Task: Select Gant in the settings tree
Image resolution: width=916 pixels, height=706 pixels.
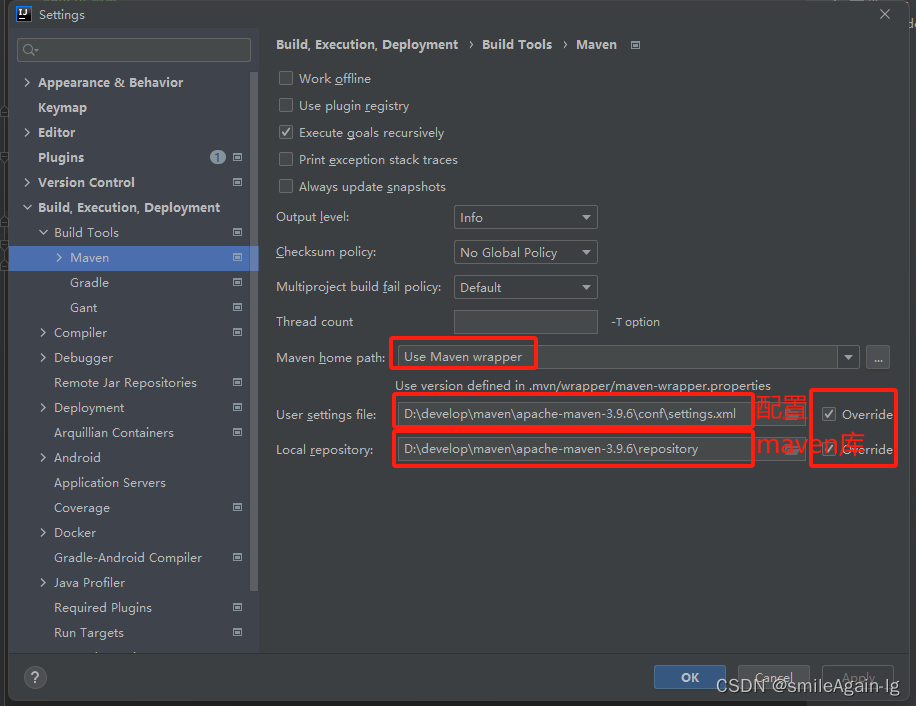Action: 84,308
